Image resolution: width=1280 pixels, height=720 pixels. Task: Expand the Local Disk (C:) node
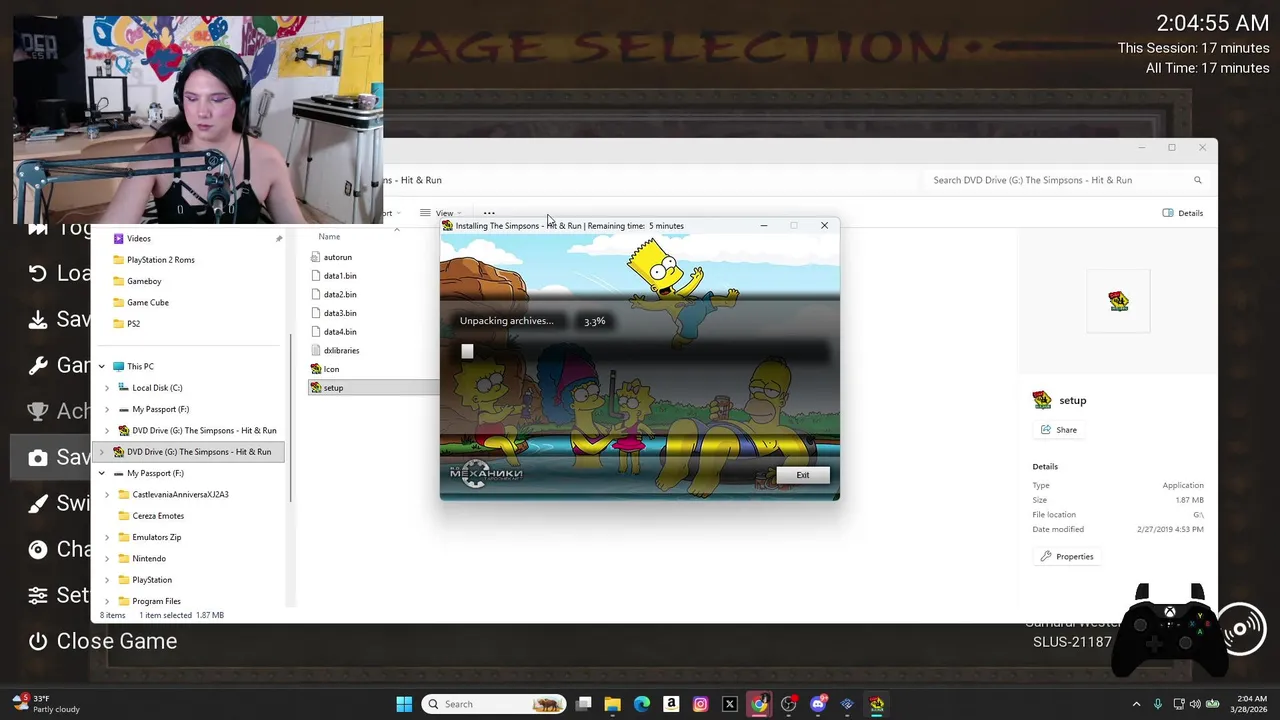point(107,388)
